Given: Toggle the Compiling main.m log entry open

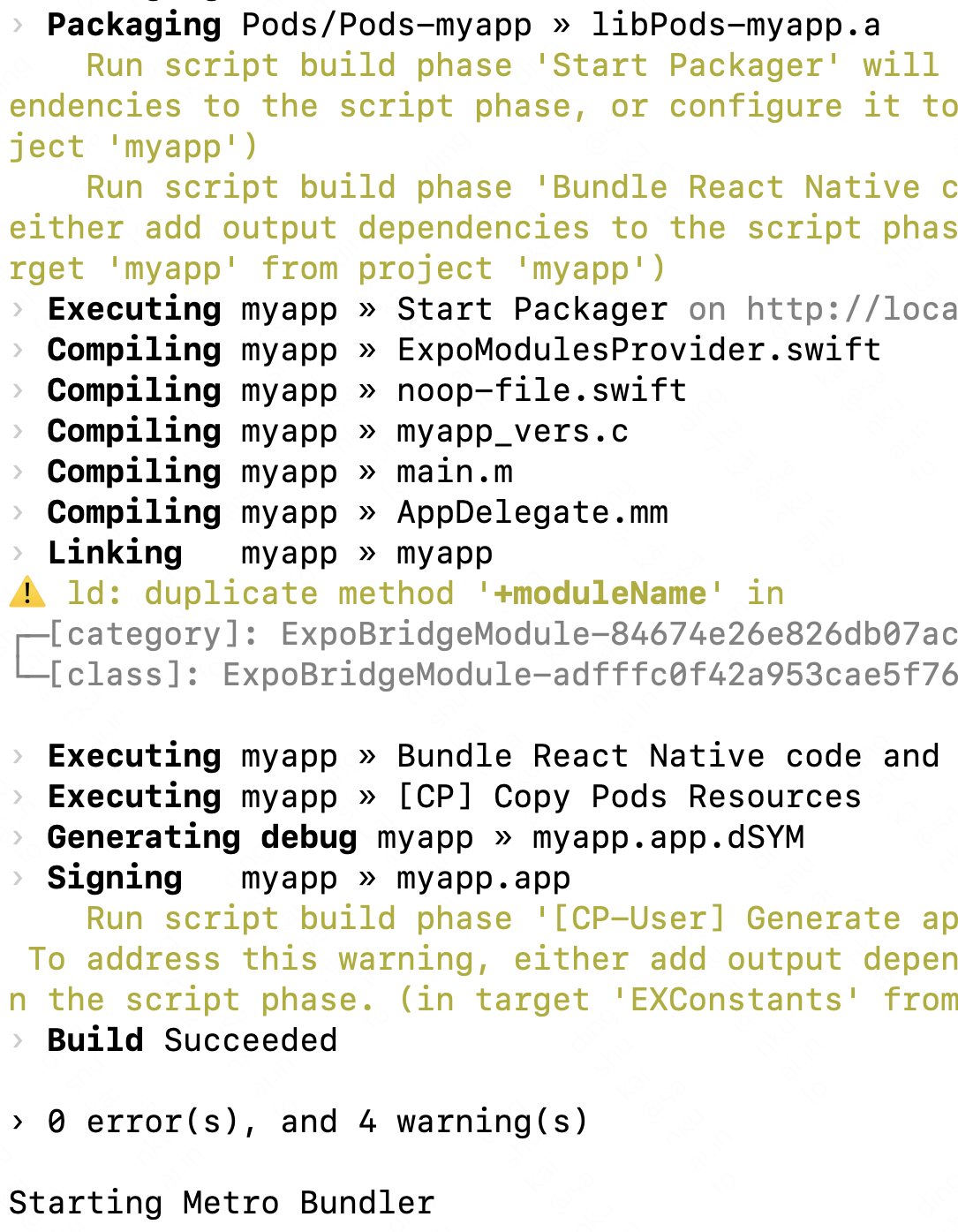Looking at the screenshot, I should click(x=16, y=471).
